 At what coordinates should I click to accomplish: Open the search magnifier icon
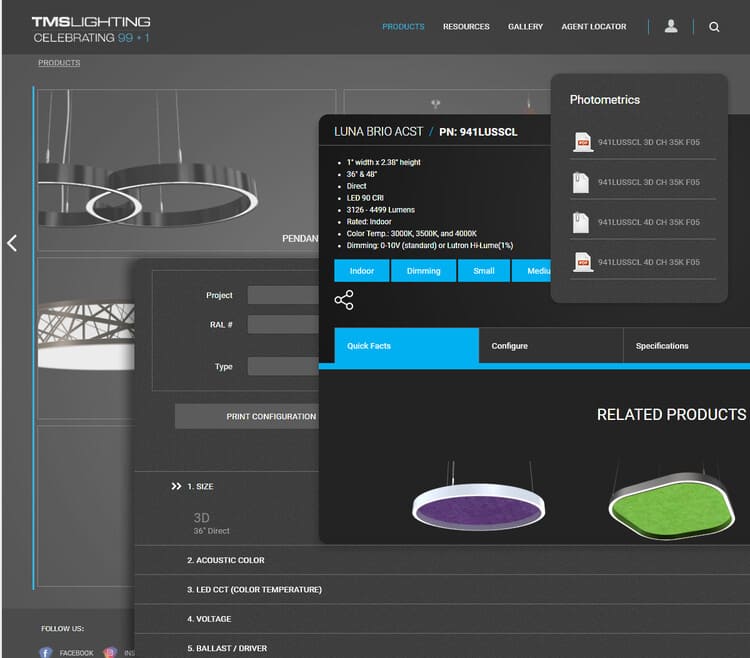click(x=714, y=27)
